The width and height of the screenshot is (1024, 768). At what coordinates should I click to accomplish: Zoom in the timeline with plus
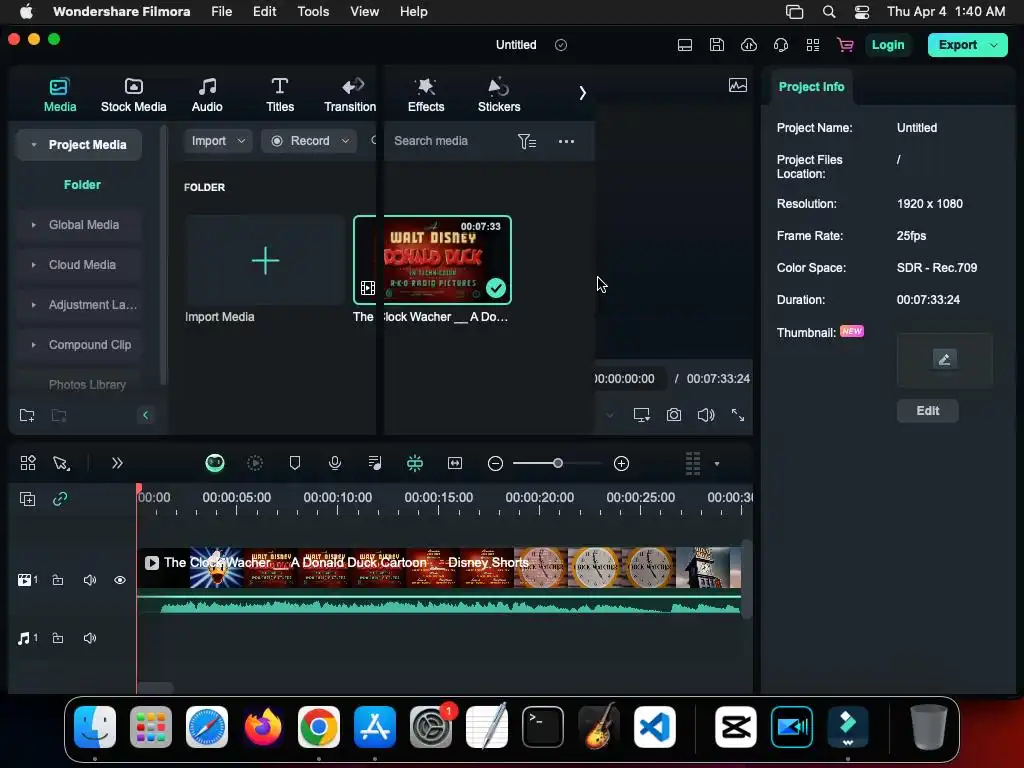(x=622, y=464)
